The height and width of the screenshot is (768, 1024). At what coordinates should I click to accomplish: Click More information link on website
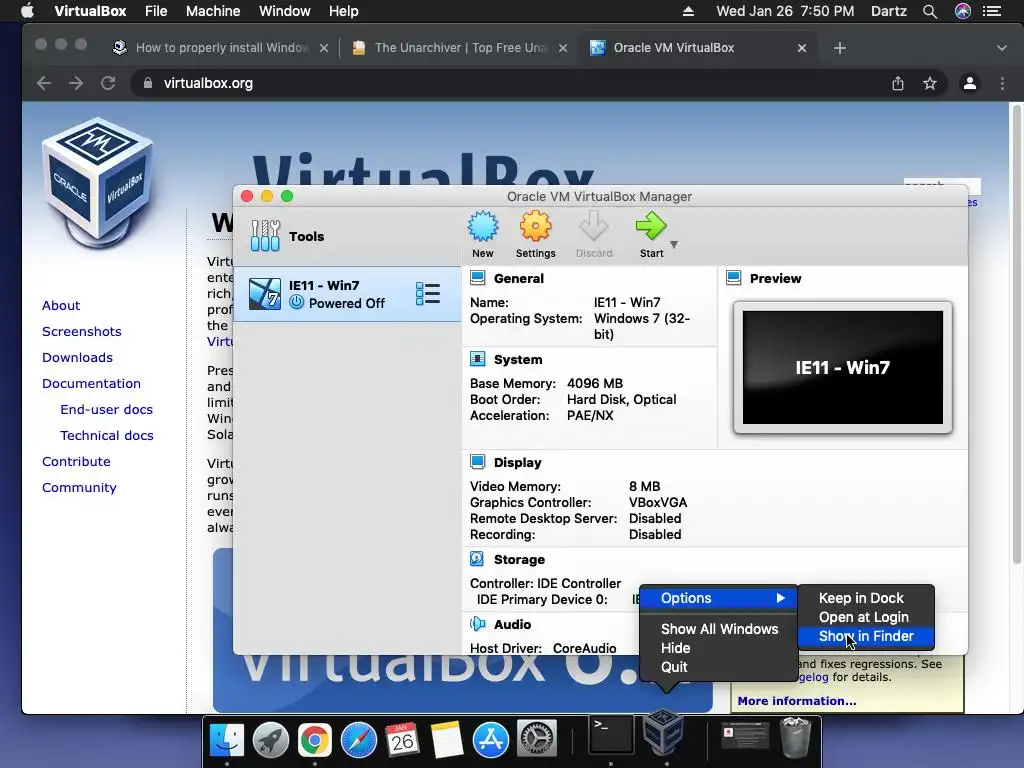797,701
